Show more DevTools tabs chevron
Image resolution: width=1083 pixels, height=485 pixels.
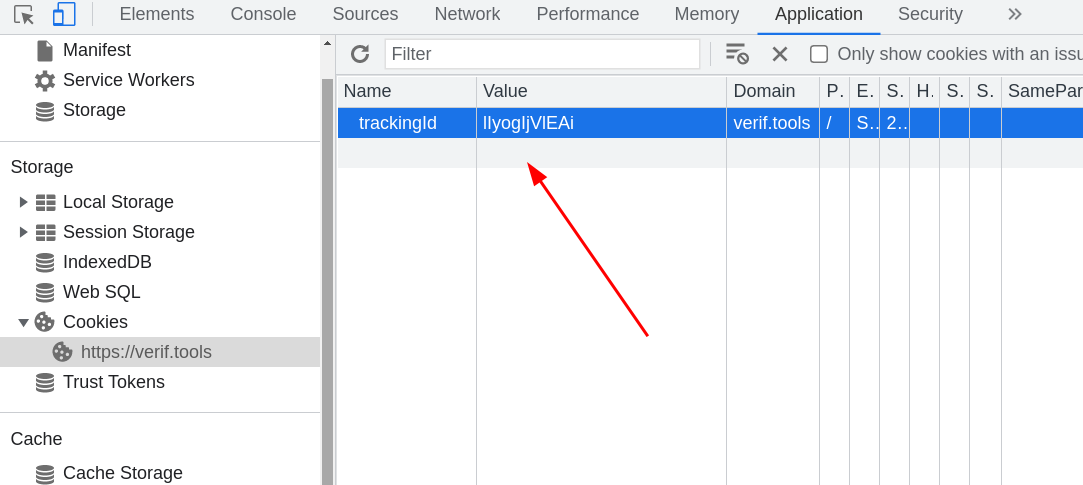click(1014, 14)
